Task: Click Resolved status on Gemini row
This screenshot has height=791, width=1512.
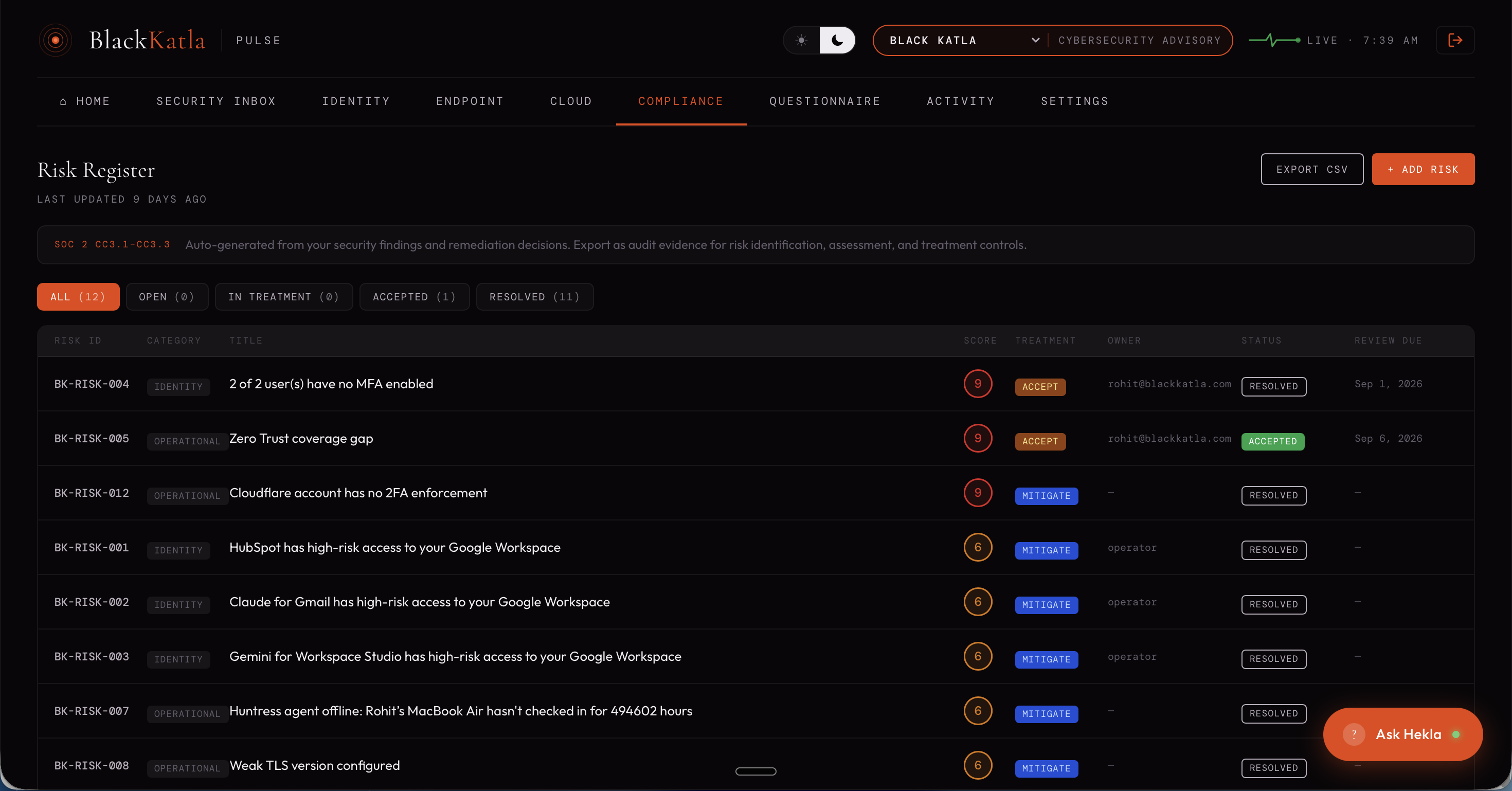Action: tap(1274, 659)
